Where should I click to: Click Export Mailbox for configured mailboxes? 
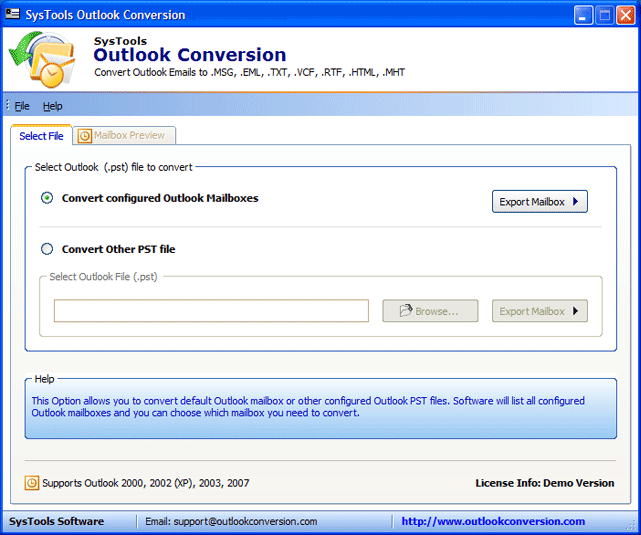click(540, 201)
